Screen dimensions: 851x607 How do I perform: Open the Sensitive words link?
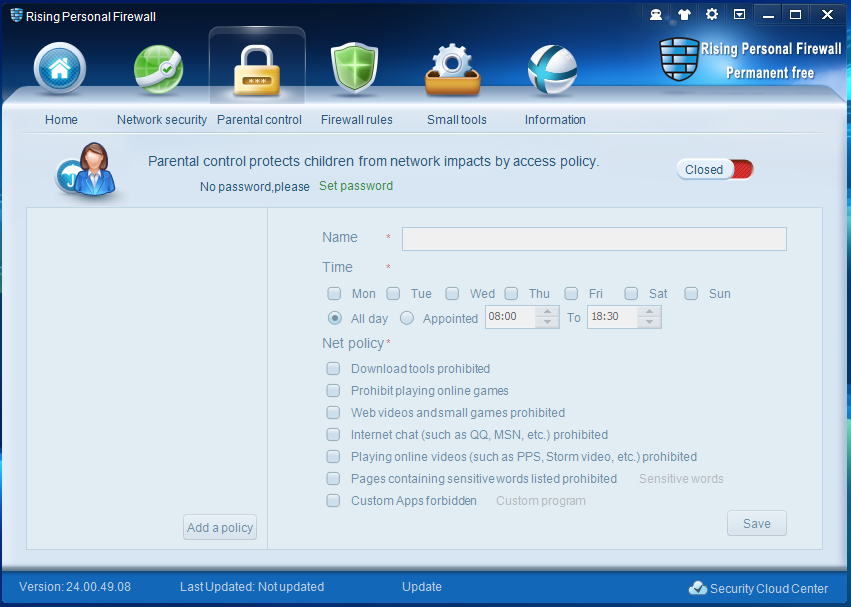click(681, 479)
